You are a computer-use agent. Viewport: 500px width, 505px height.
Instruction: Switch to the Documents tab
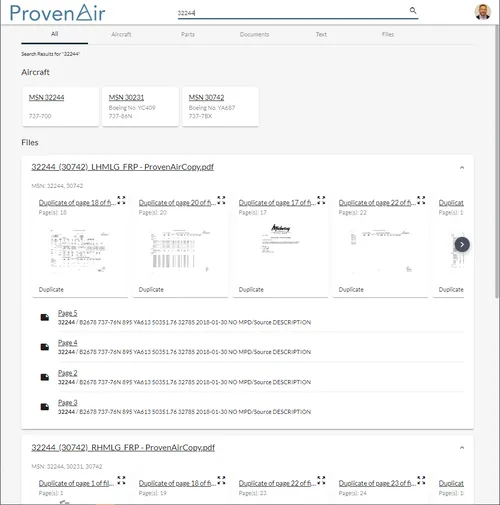254,34
